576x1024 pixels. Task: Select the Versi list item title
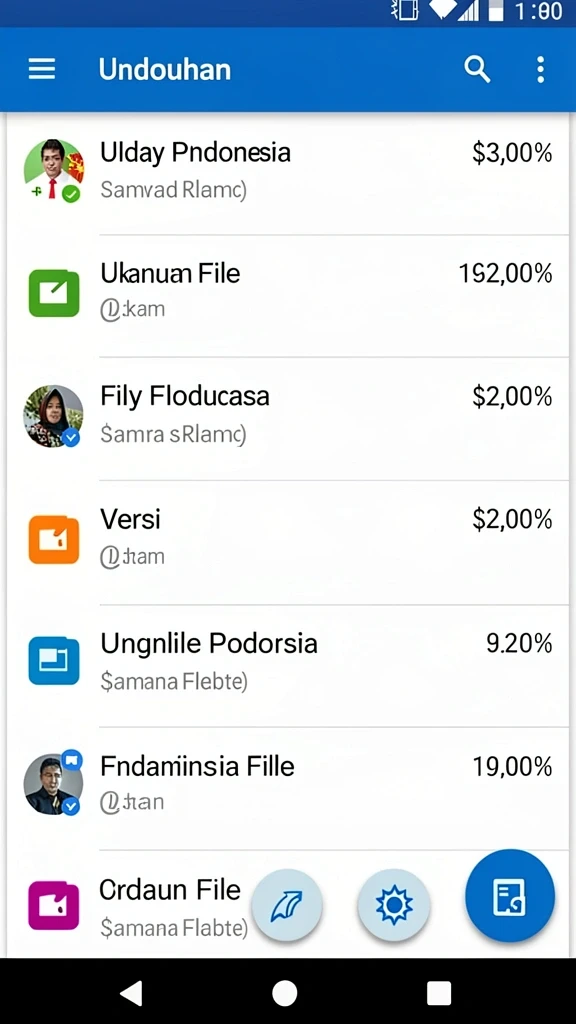coord(131,520)
